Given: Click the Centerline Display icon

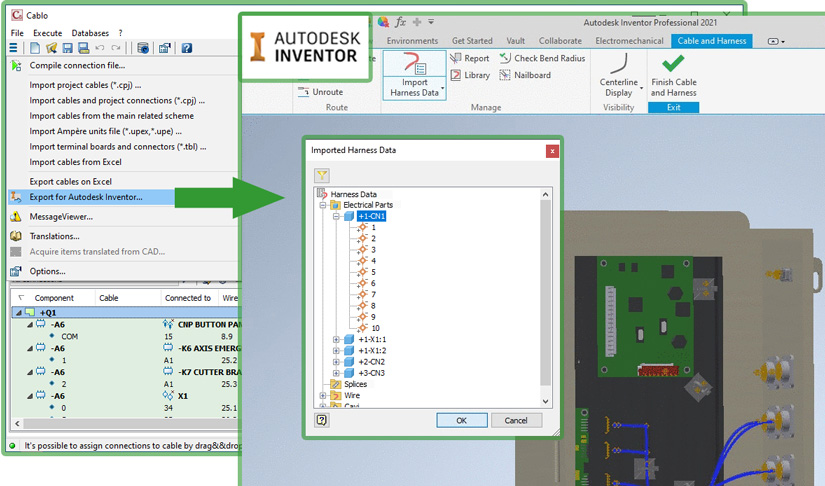Looking at the screenshot, I should [x=619, y=64].
